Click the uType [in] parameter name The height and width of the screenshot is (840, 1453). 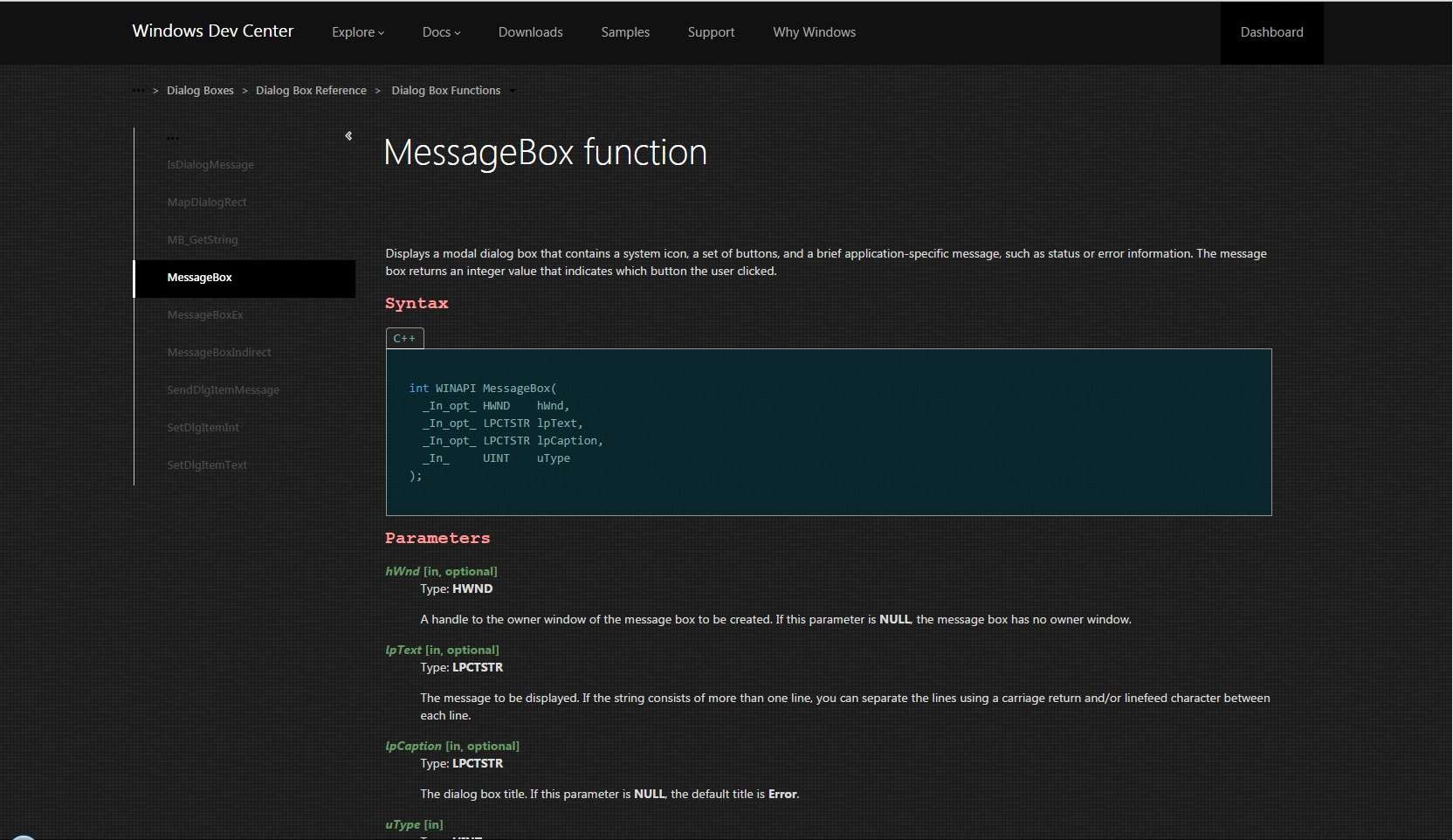tap(414, 824)
